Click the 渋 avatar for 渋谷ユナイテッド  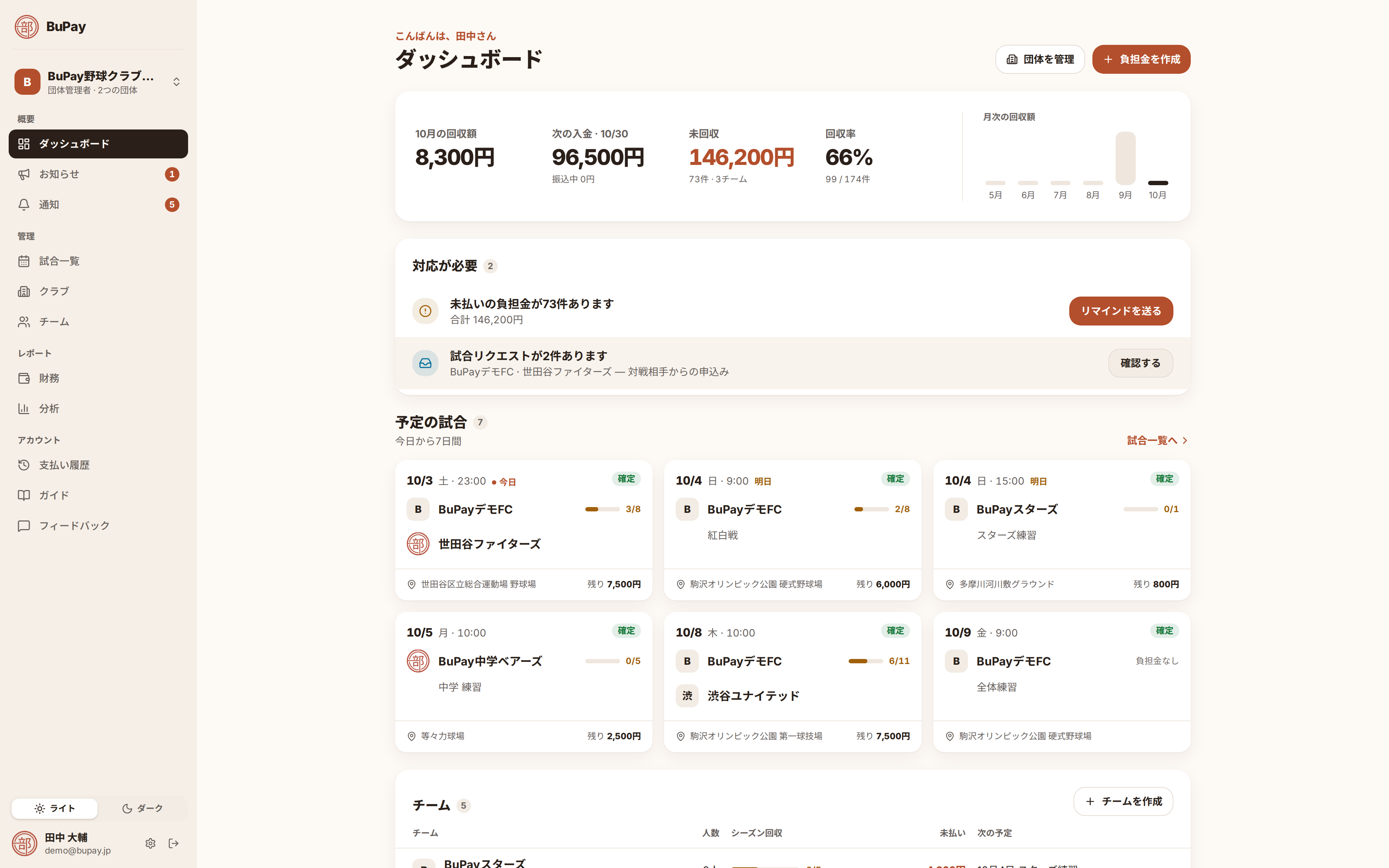pyautogui.click(x=687, y=696)
